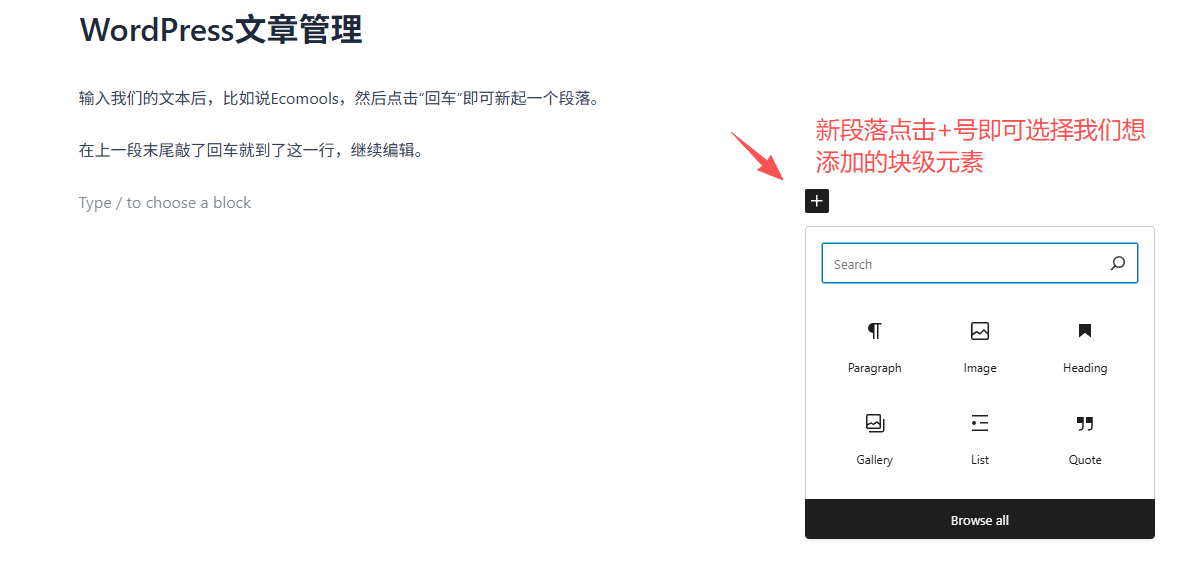Click the red arrow pointing to plus button
Viewport: 1192px width, 567px height.
(758, 156)
